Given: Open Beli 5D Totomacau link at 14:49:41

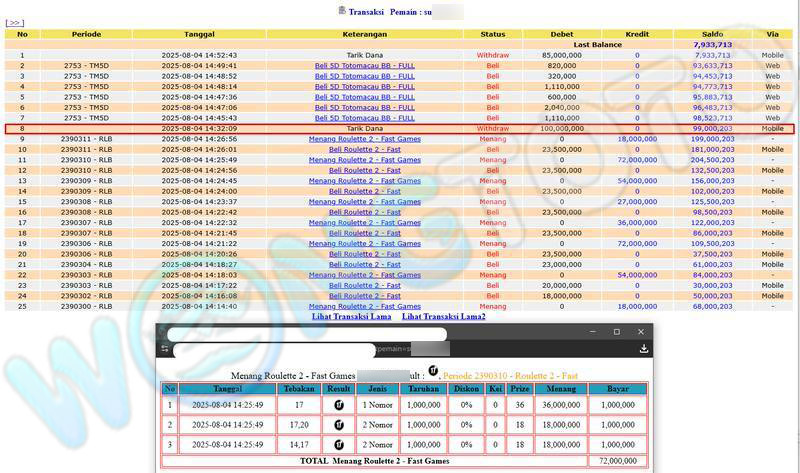Looking at the screenshot, I should (365, 66).
